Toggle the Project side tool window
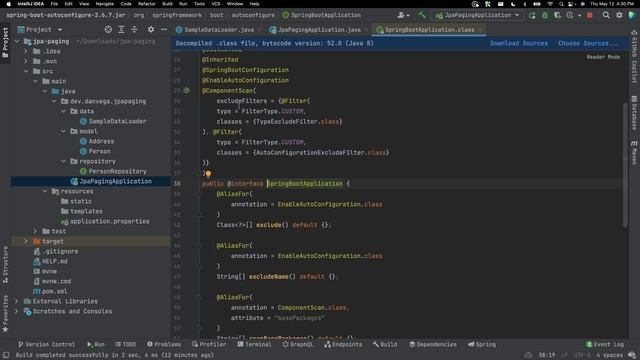Viewport: 640px width, 360px height. click(x=5, y=42)
